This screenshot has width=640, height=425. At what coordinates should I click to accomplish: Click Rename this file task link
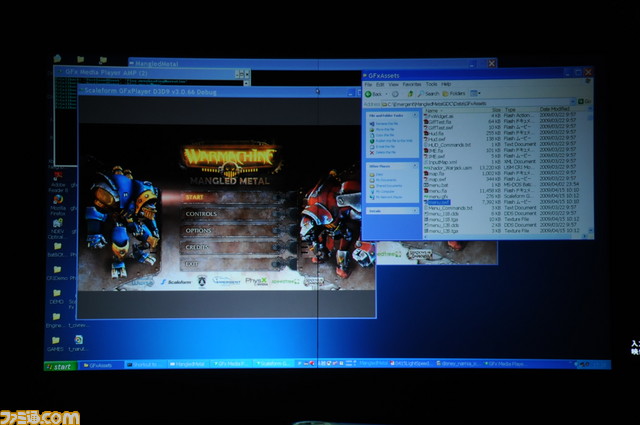[384, 124]
